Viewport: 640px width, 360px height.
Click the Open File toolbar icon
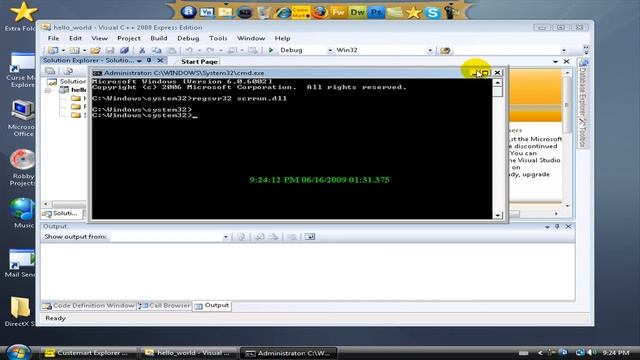pos(95,50)
